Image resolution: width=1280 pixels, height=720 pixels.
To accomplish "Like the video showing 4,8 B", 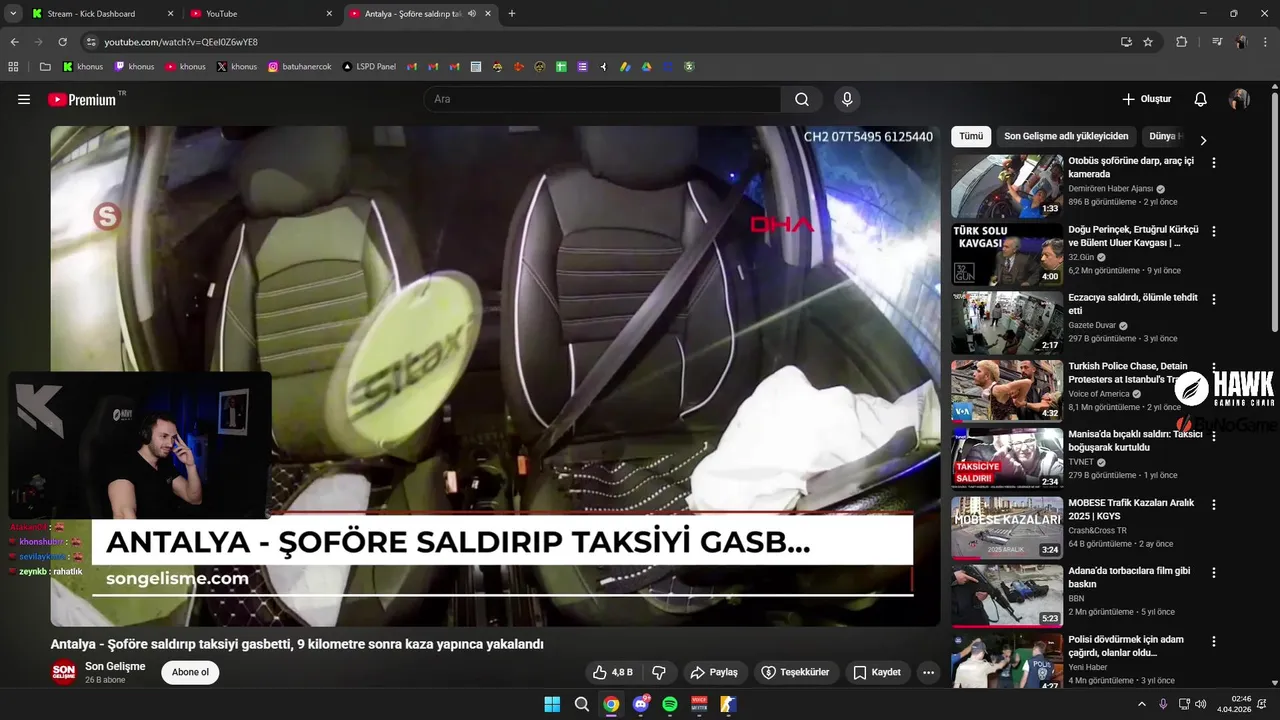I will click(x=613, y=672).
